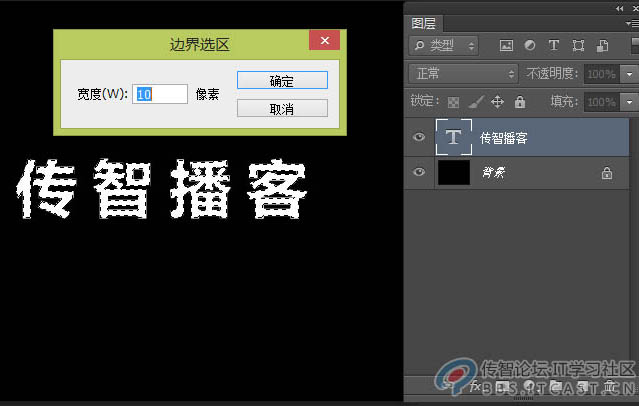This screenshot has height=406, width=639.
Task: Click the 填充 fill value field
Action: [602, 102]
